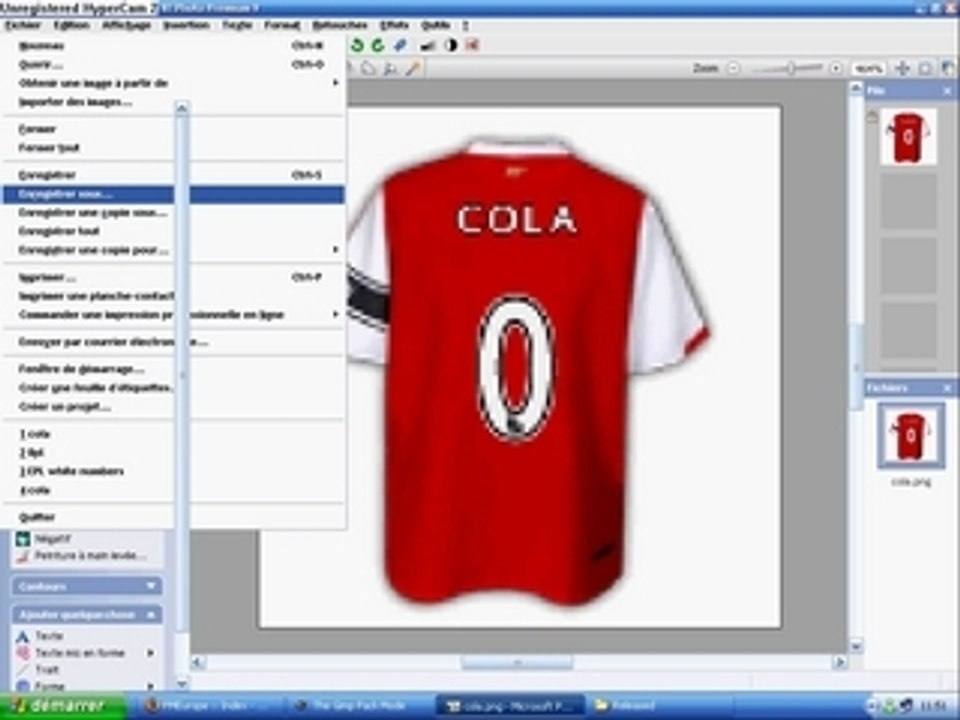Viewport: 960px width, 720px height.
Task: Choose Fermer in the file menu
Action: (174, 129)
